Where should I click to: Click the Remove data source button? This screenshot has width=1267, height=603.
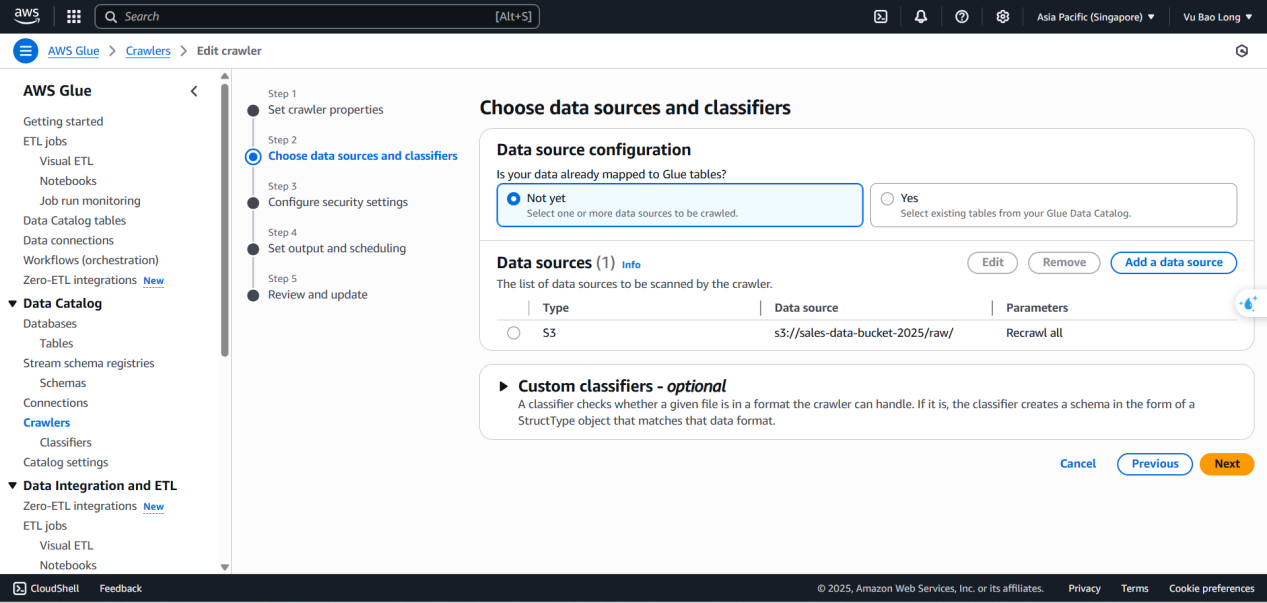click(x=1064, y=262)
